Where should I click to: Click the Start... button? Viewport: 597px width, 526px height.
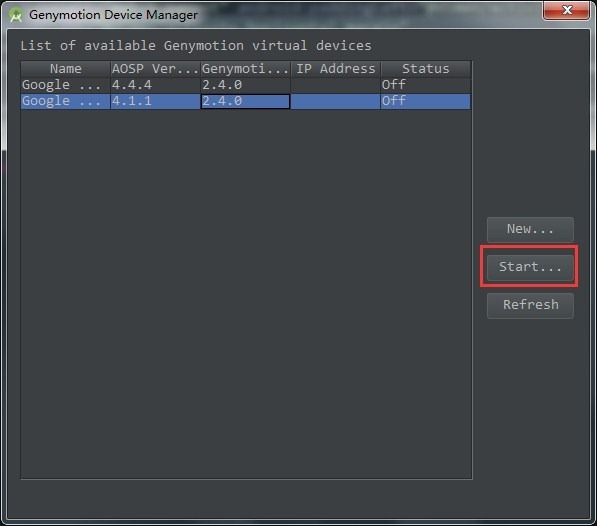pos(530,267)
